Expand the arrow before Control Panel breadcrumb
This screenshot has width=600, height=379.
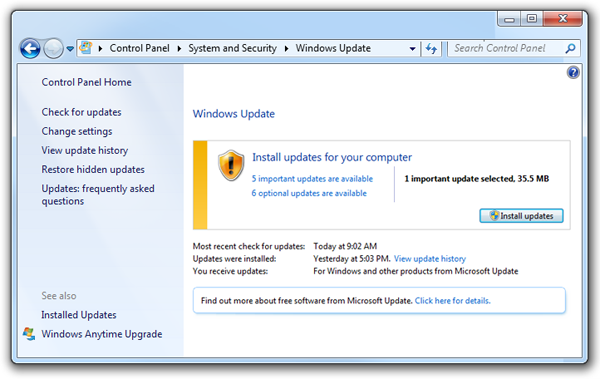[100, 49]
